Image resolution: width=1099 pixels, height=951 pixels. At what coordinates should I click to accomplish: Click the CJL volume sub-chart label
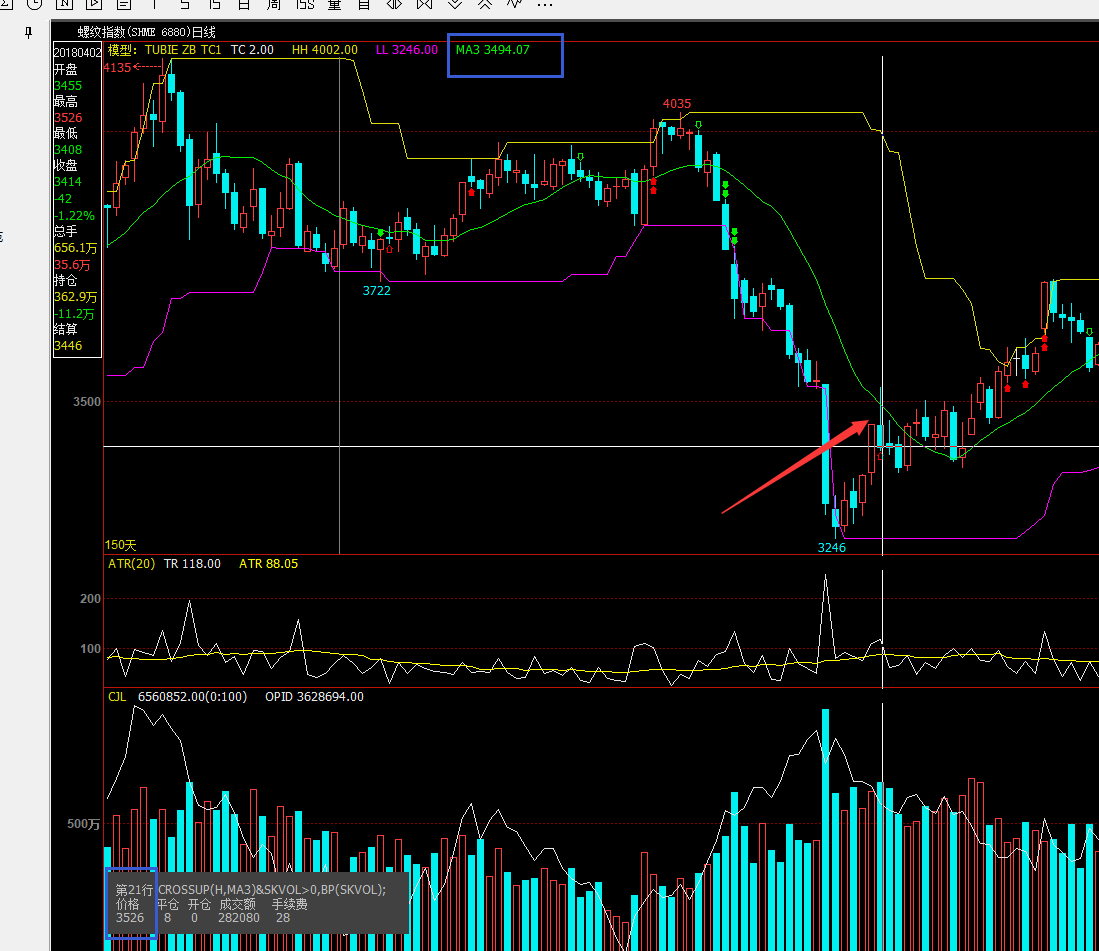tap(117, 697)
